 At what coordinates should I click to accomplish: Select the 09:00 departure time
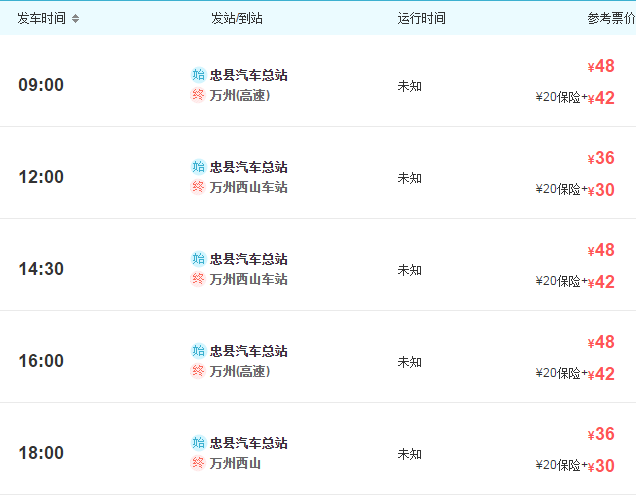(x=41, y=85)
